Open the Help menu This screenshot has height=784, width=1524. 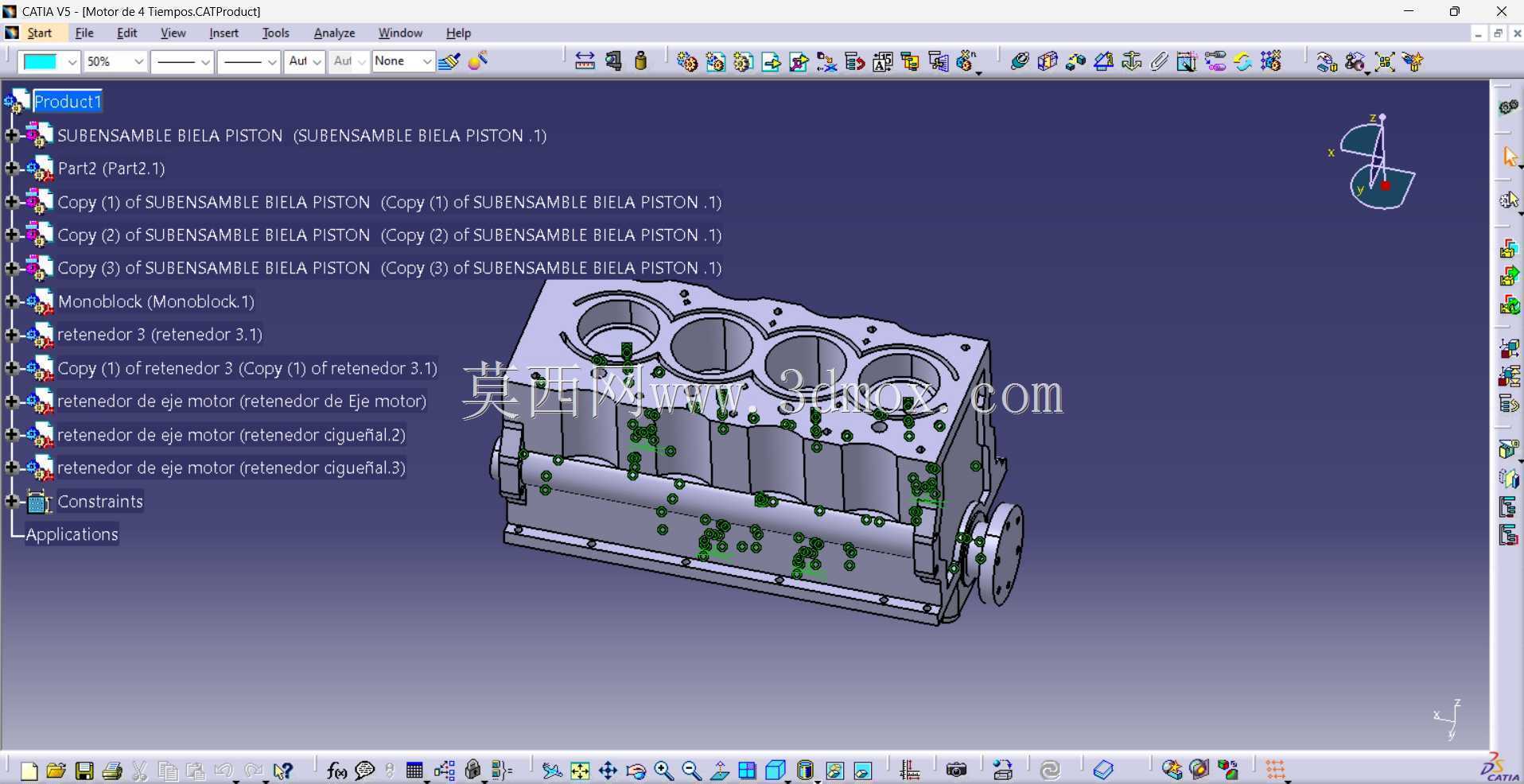click(458, 33)
